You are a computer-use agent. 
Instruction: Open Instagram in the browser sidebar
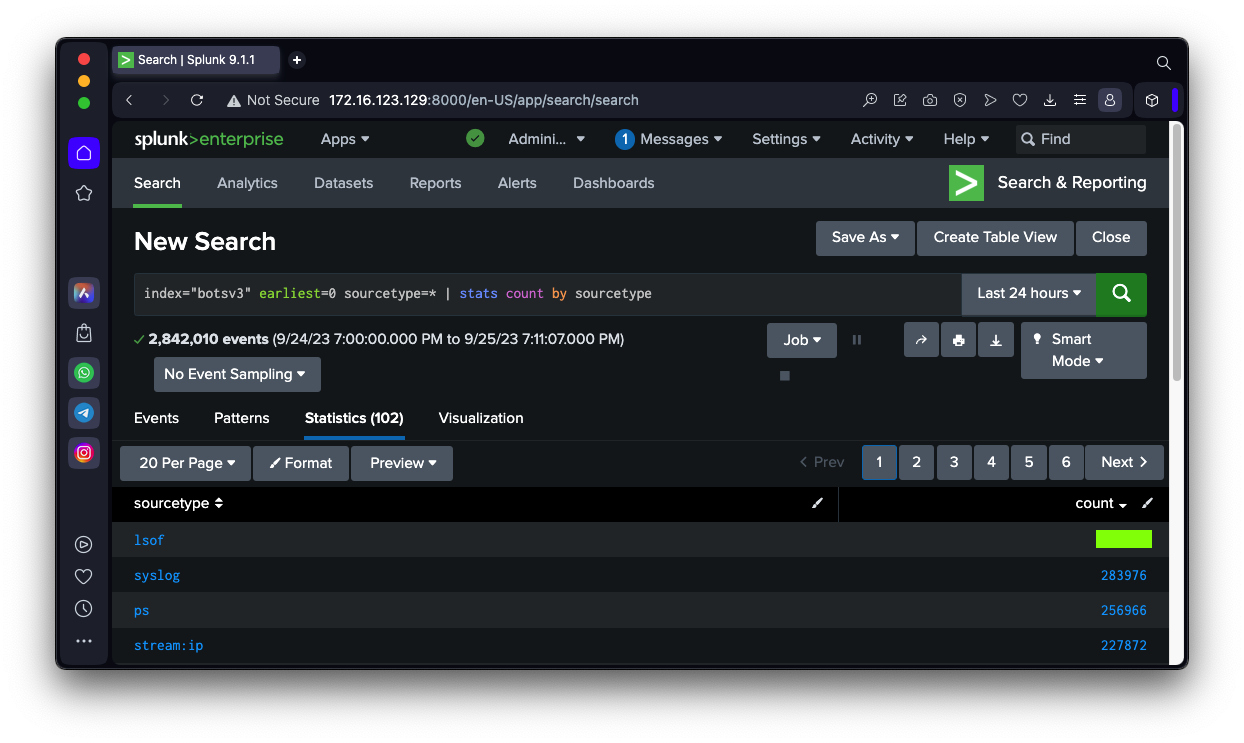tap(84, 452)
